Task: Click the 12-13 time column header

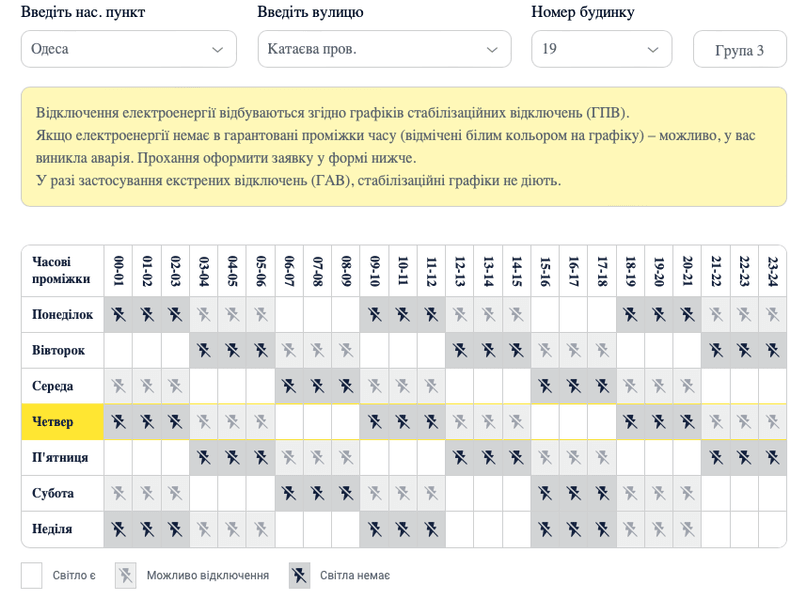Action: [460, 271]
